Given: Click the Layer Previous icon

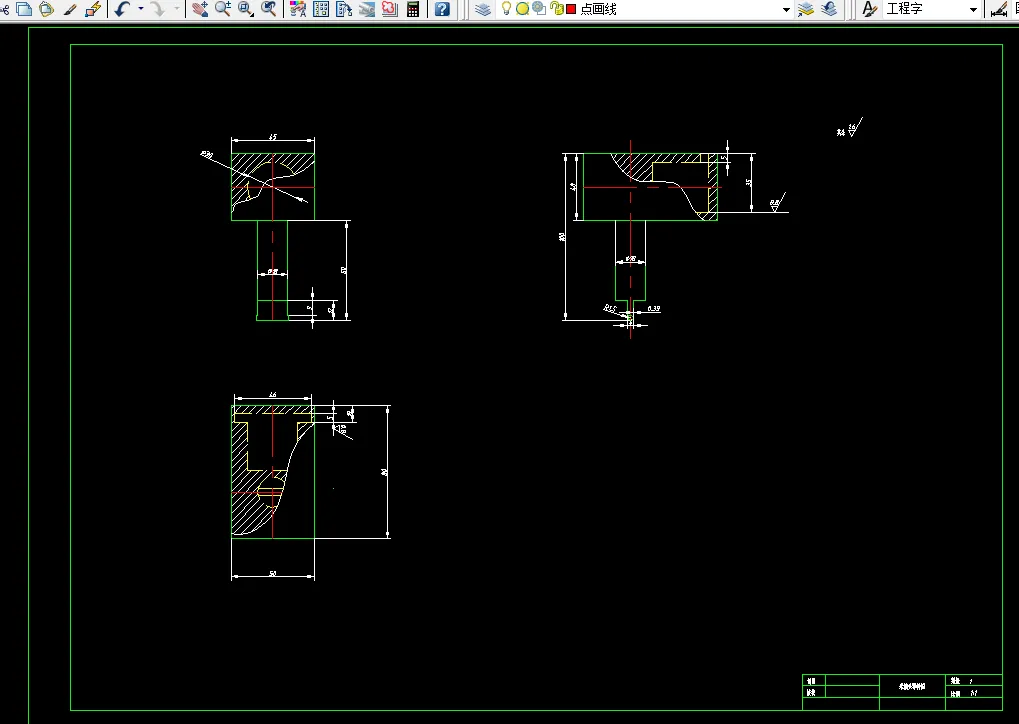Looking at the screenshot, I should click(x=829, y=9).
